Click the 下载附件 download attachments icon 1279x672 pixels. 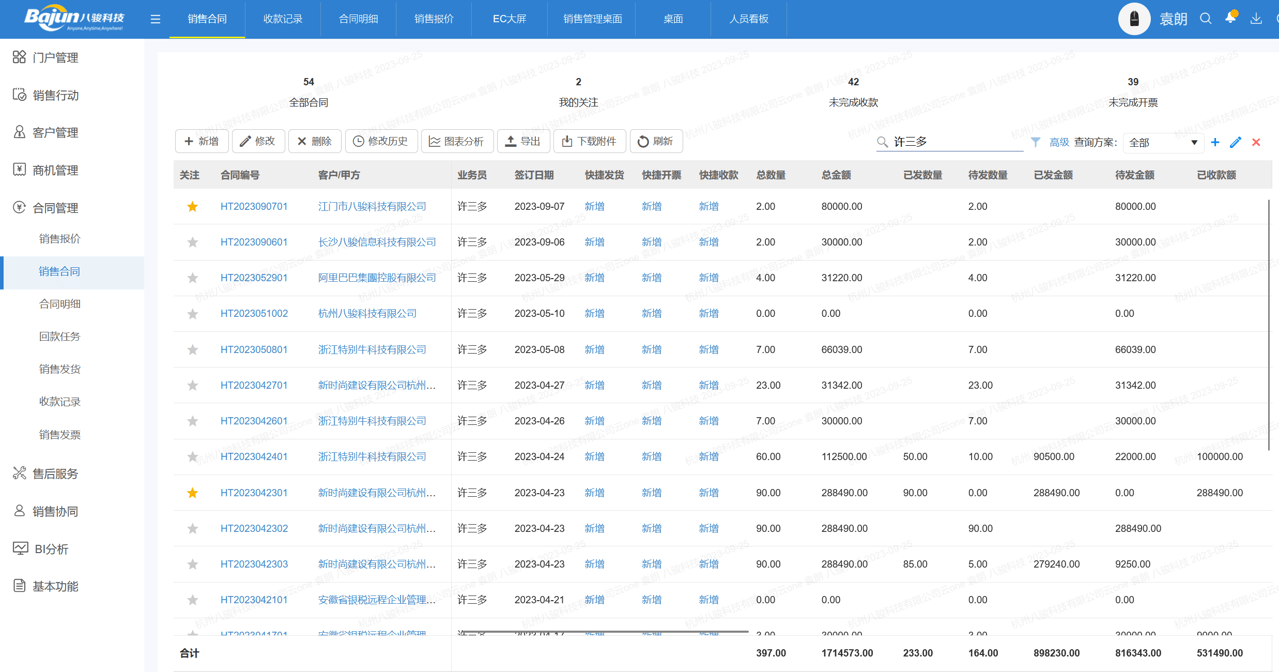(x=589, y=141)
